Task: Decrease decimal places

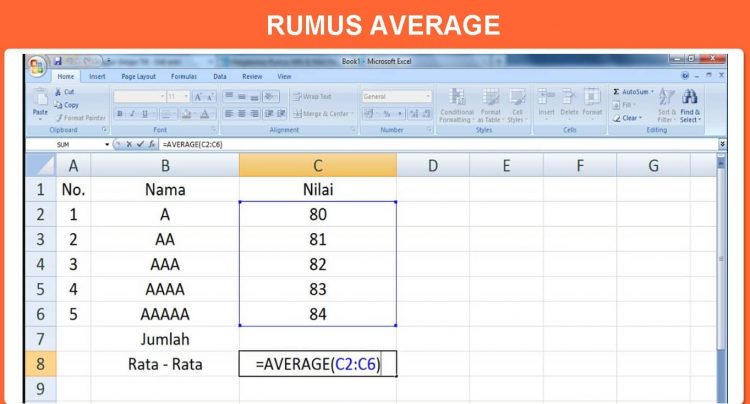Action: 426,114
